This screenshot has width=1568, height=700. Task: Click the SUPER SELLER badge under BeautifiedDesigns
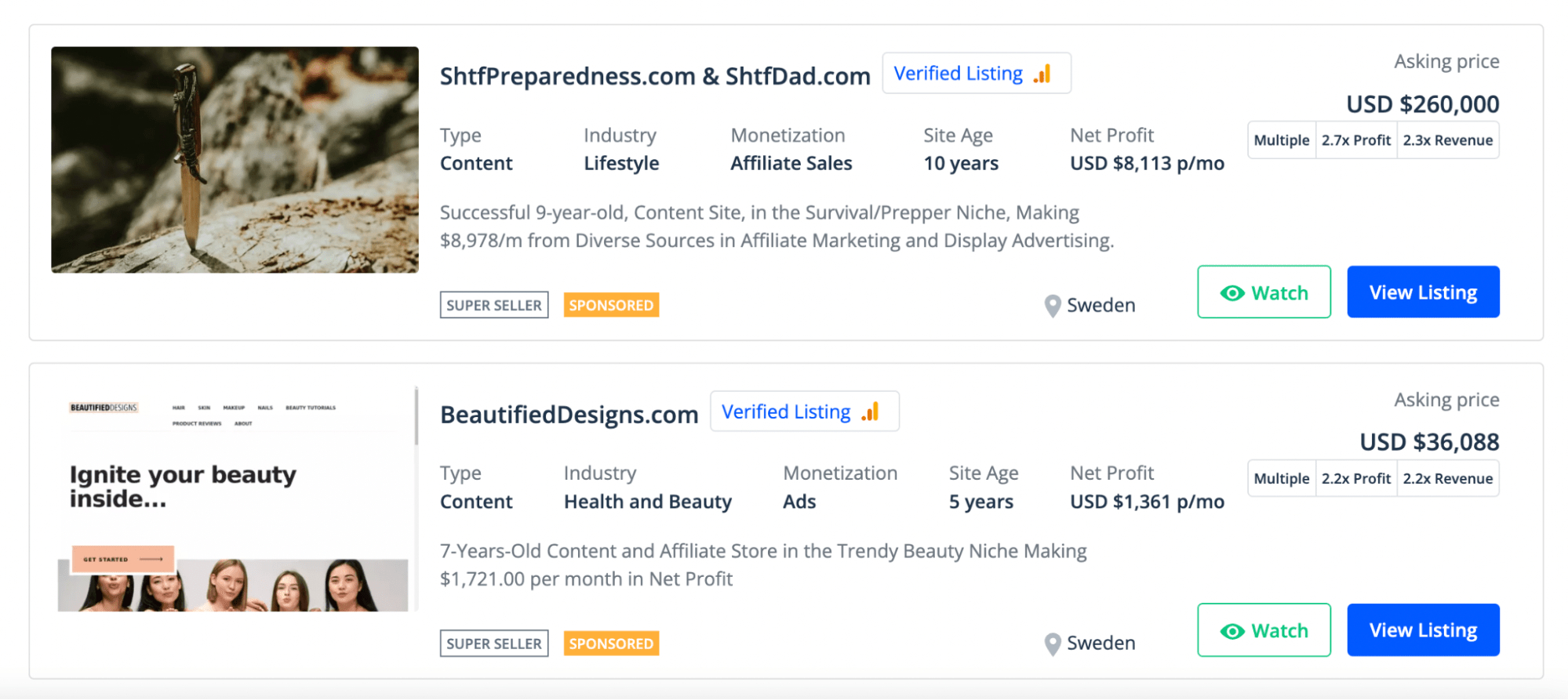point(493,643)
